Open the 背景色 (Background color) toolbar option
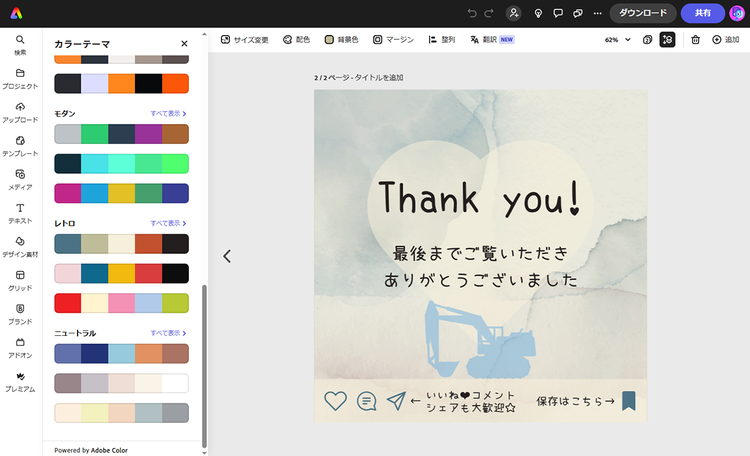The height and width of the screenshot is (456, 750). coord(340,40)
